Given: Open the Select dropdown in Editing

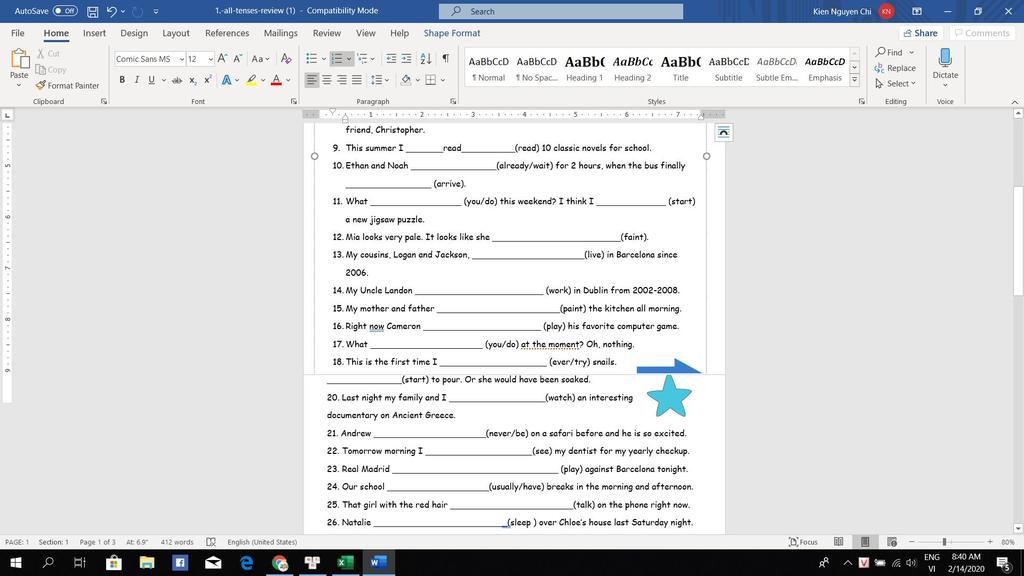Looking at the screenshot, I should coord(895,84).
